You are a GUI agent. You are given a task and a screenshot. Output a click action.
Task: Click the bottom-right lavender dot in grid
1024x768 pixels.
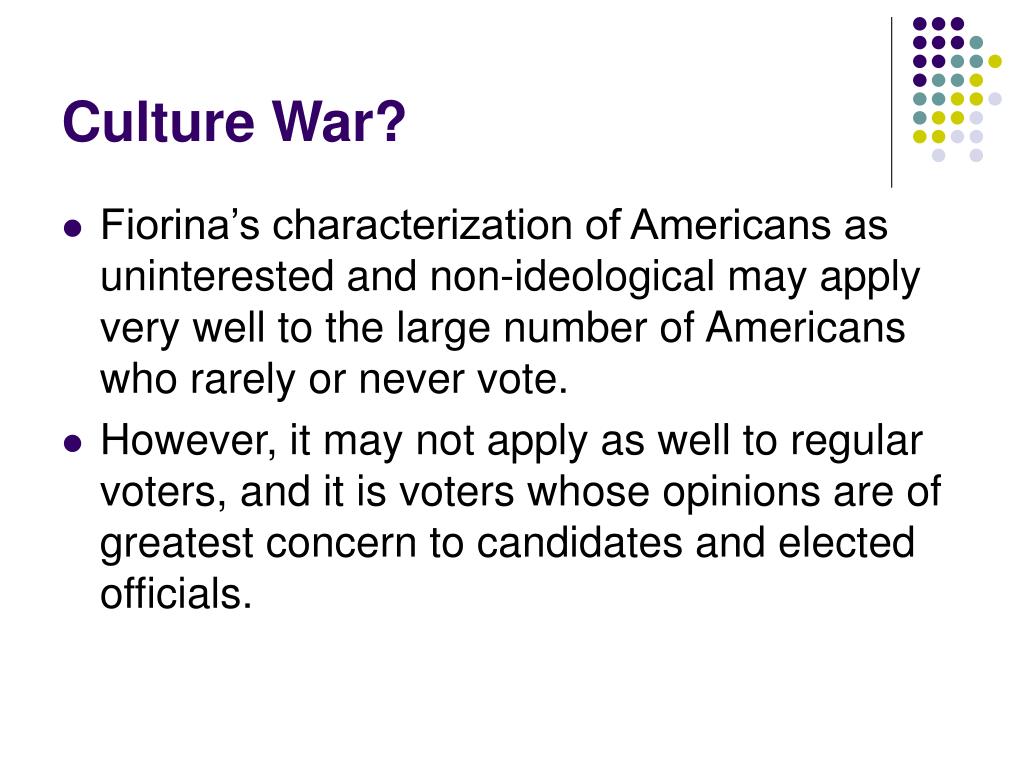976,155
